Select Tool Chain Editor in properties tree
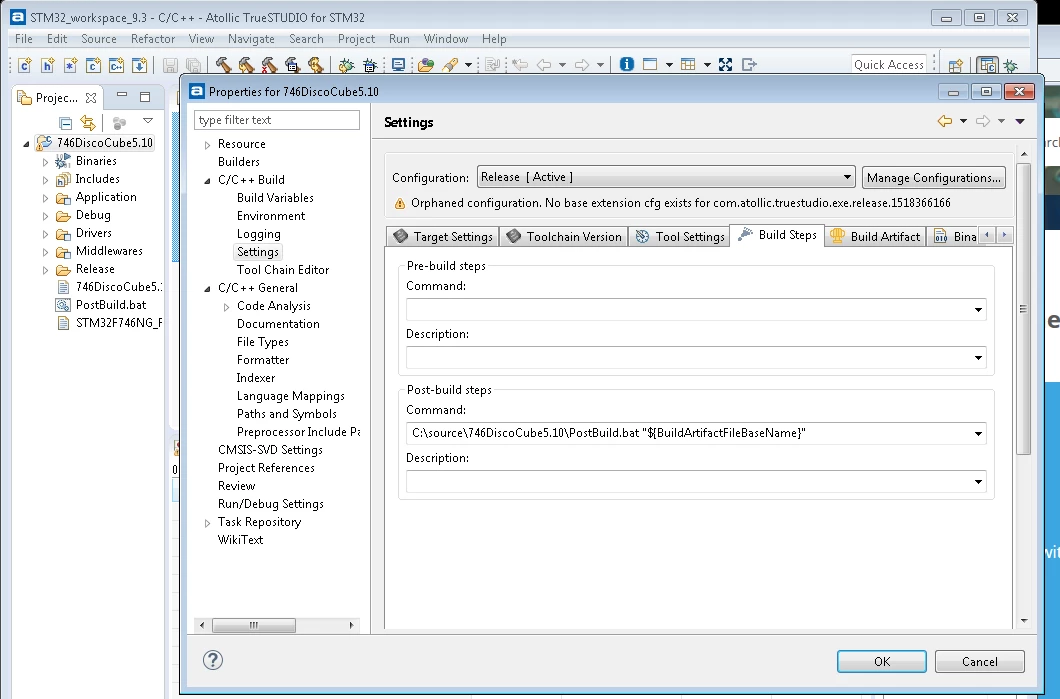1060x699 pixels. click(283, 270)
